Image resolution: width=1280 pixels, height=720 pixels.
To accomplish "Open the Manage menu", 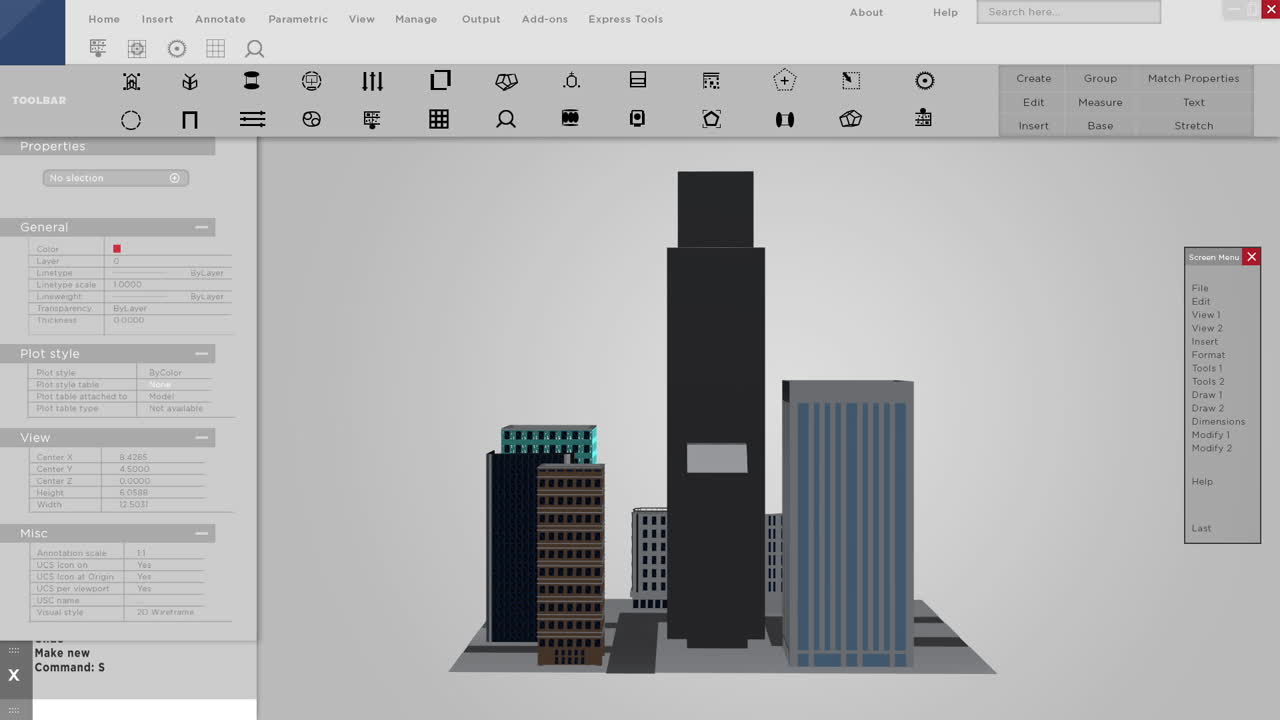I will [x=416, y=19].
